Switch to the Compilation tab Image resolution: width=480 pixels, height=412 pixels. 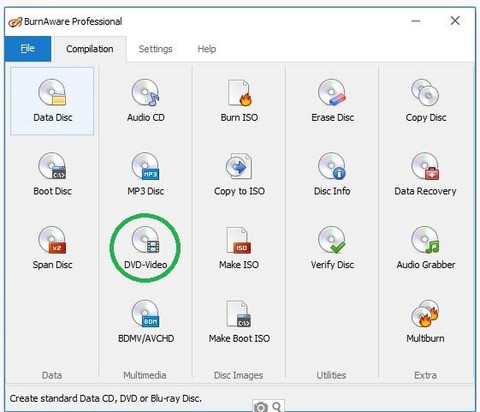pyautogui.click(x=90, y=49)
